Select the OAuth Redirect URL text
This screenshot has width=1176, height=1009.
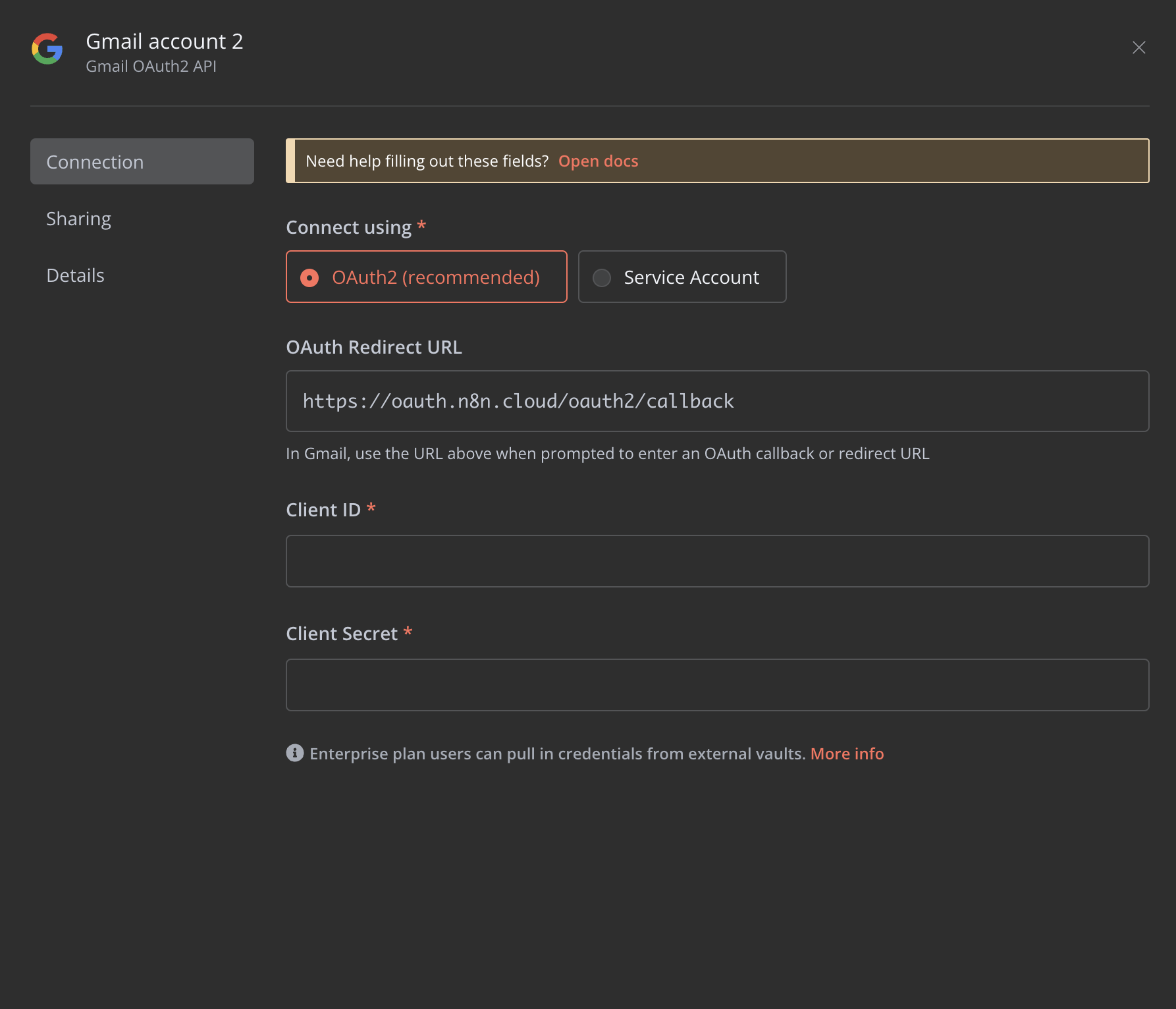coord(518,400)
